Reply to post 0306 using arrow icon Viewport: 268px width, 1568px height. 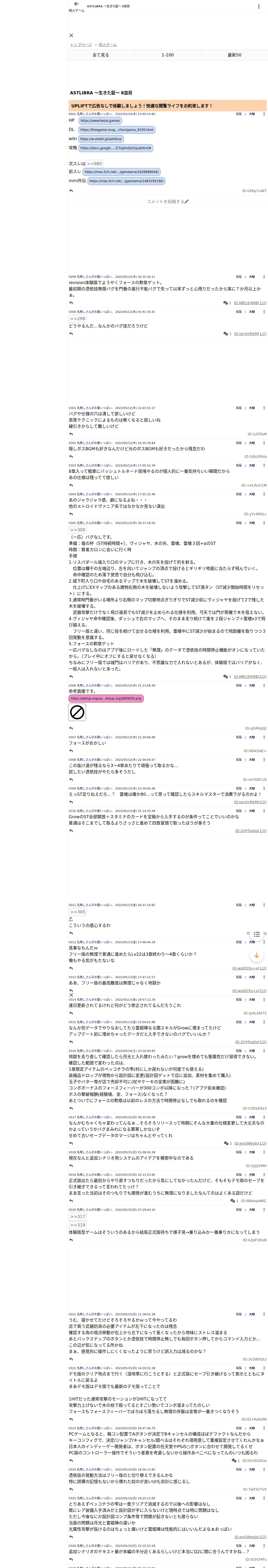[71, 729]
